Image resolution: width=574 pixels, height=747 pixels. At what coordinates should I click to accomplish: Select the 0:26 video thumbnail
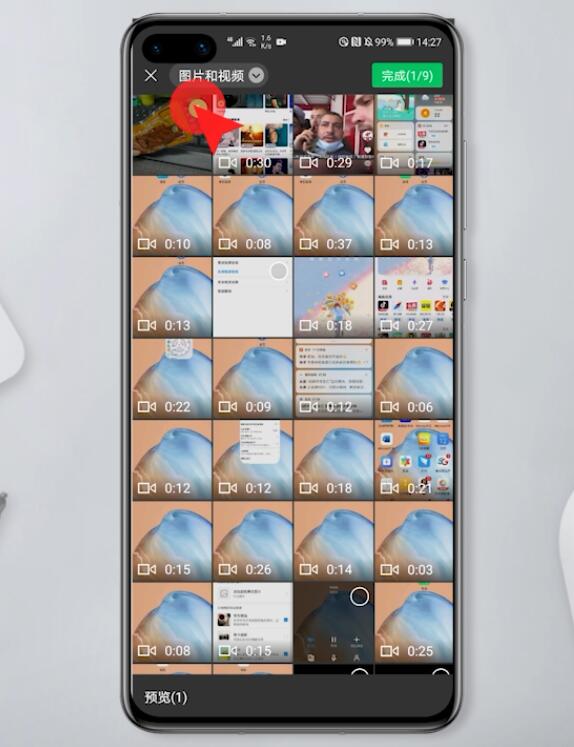click(253, 541)
